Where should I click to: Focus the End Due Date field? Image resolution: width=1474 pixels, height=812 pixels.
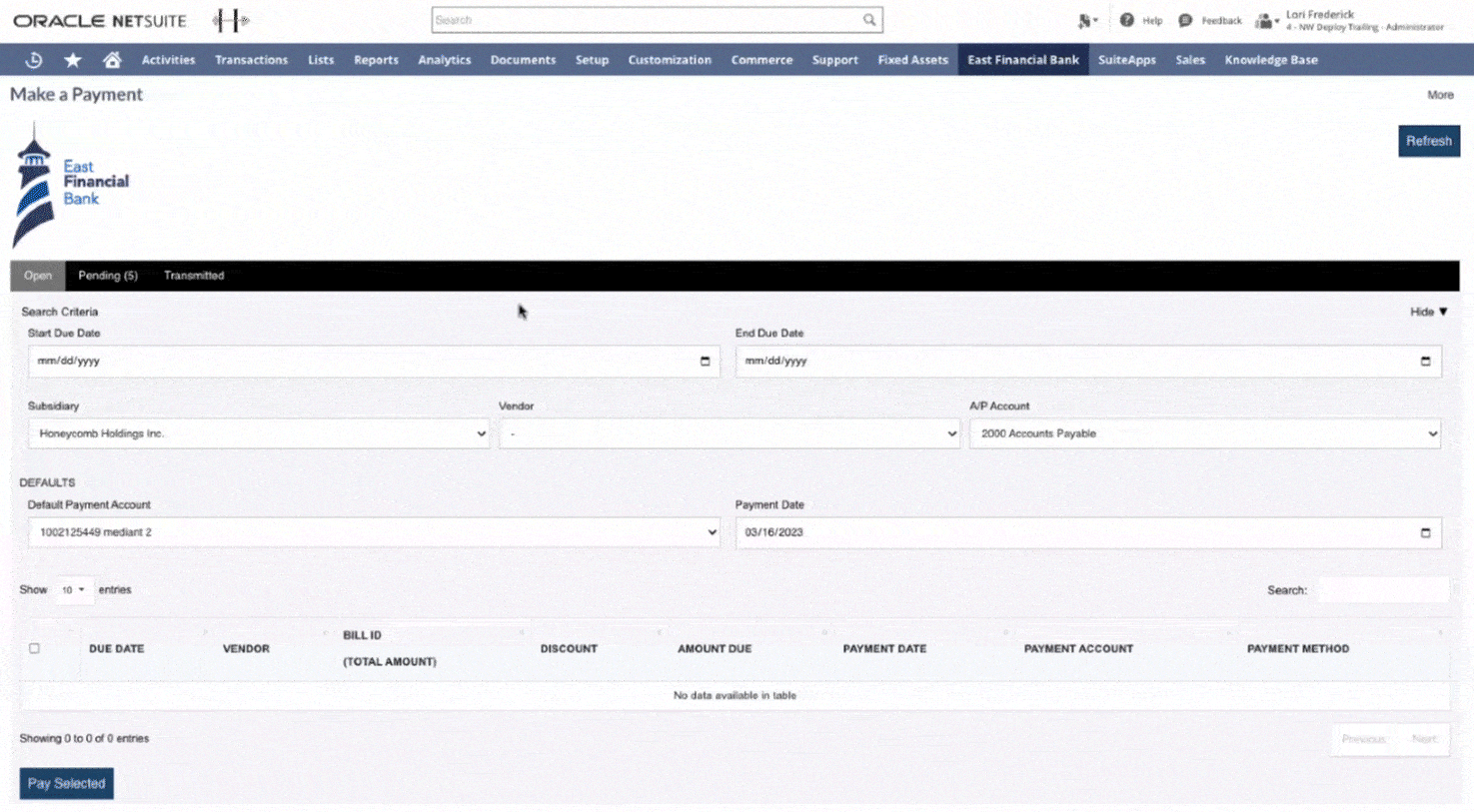[1088, 362]
